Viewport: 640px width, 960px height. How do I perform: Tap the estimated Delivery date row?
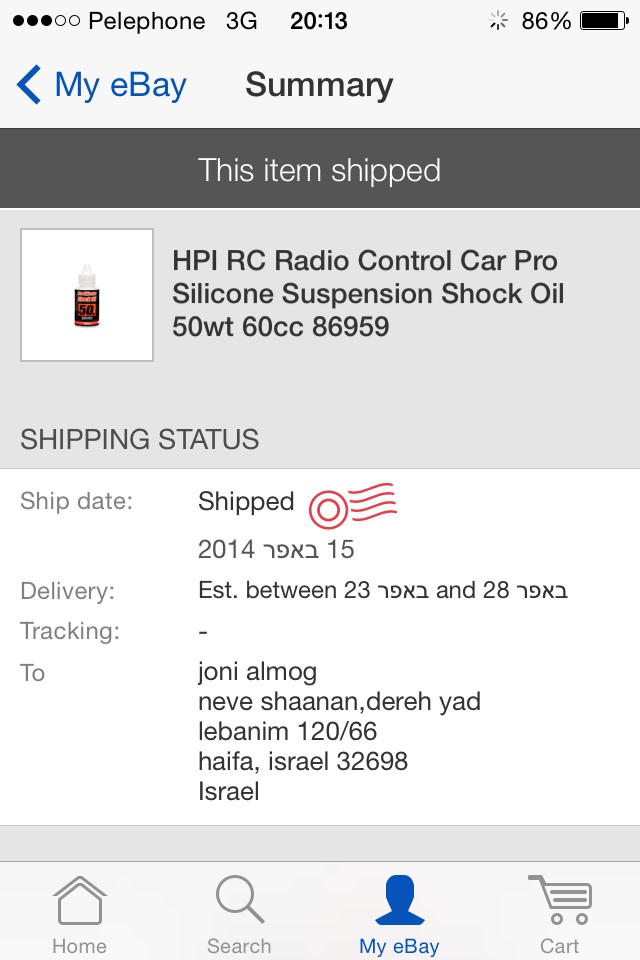coord(320,590)
